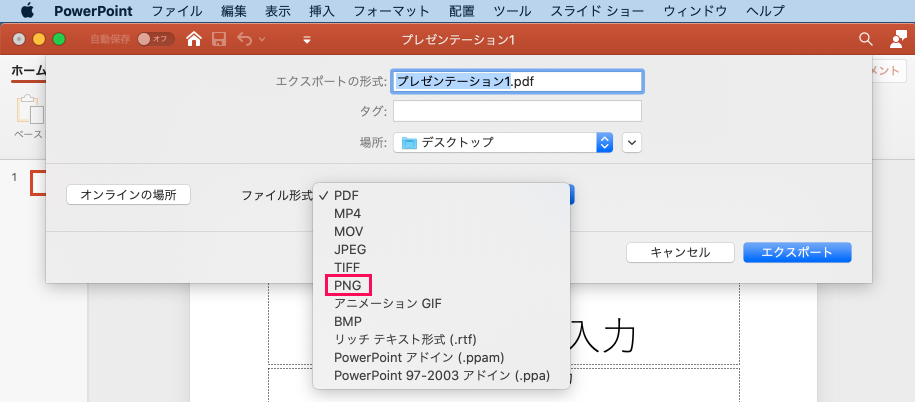Switch to the ホーム ribbon tab

pyautogui.click(x=29, y=71)
